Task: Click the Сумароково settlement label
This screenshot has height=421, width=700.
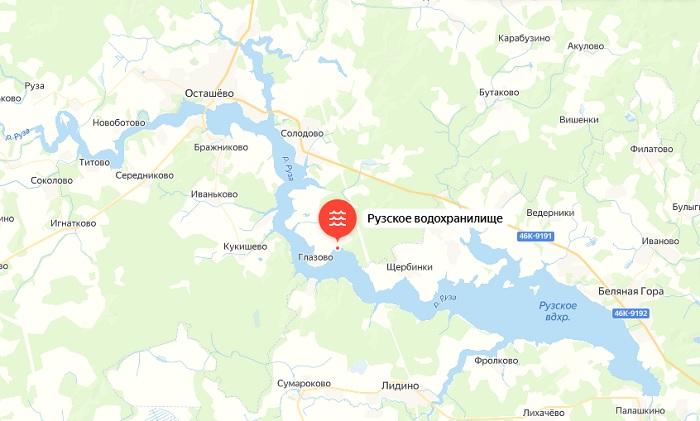Action: (304, 383)
